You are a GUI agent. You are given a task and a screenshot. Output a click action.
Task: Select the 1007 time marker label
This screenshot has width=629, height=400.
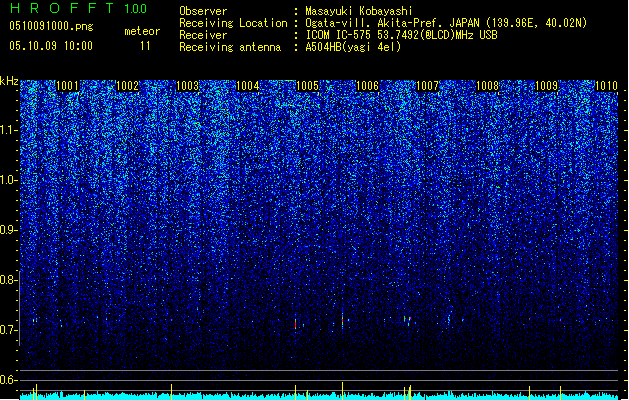[428, 86]
